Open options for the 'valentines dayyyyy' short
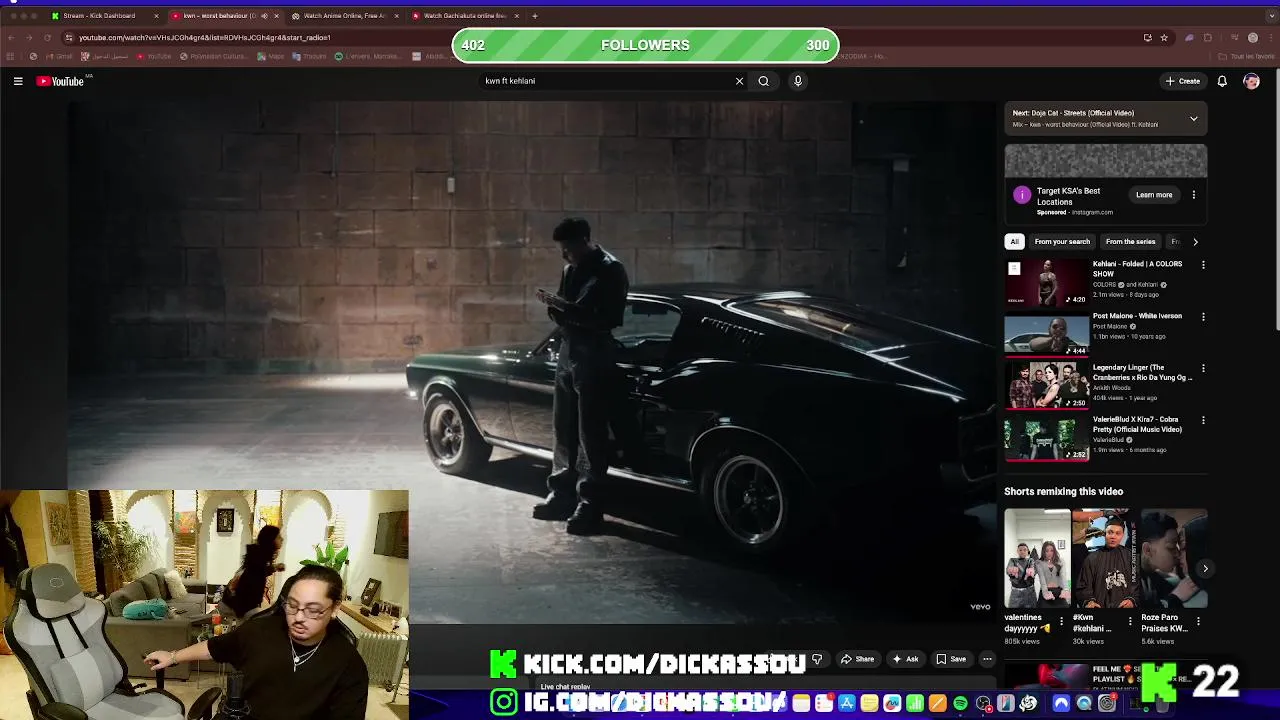 pos(1062,621)
